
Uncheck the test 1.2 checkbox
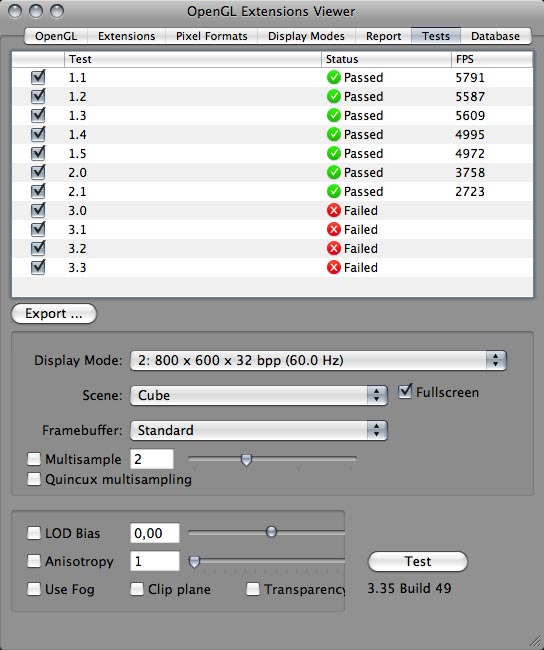pyautogui.click(x=38, y=96)
